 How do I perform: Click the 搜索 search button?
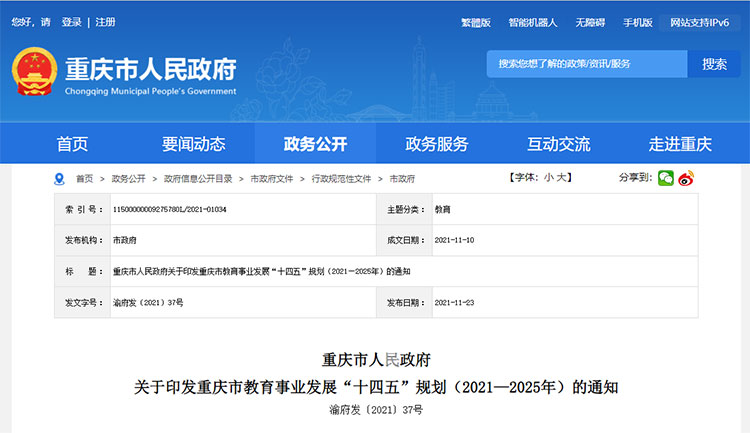[714, 64]
